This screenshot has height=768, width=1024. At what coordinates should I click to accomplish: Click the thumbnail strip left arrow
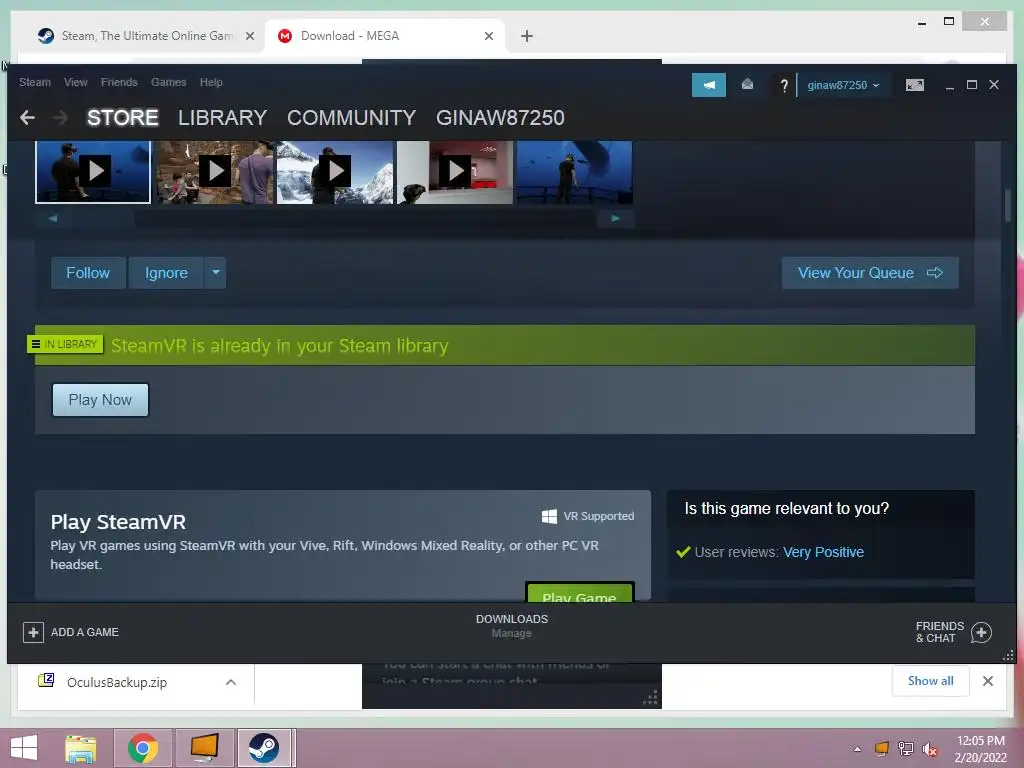click(53, 218)
